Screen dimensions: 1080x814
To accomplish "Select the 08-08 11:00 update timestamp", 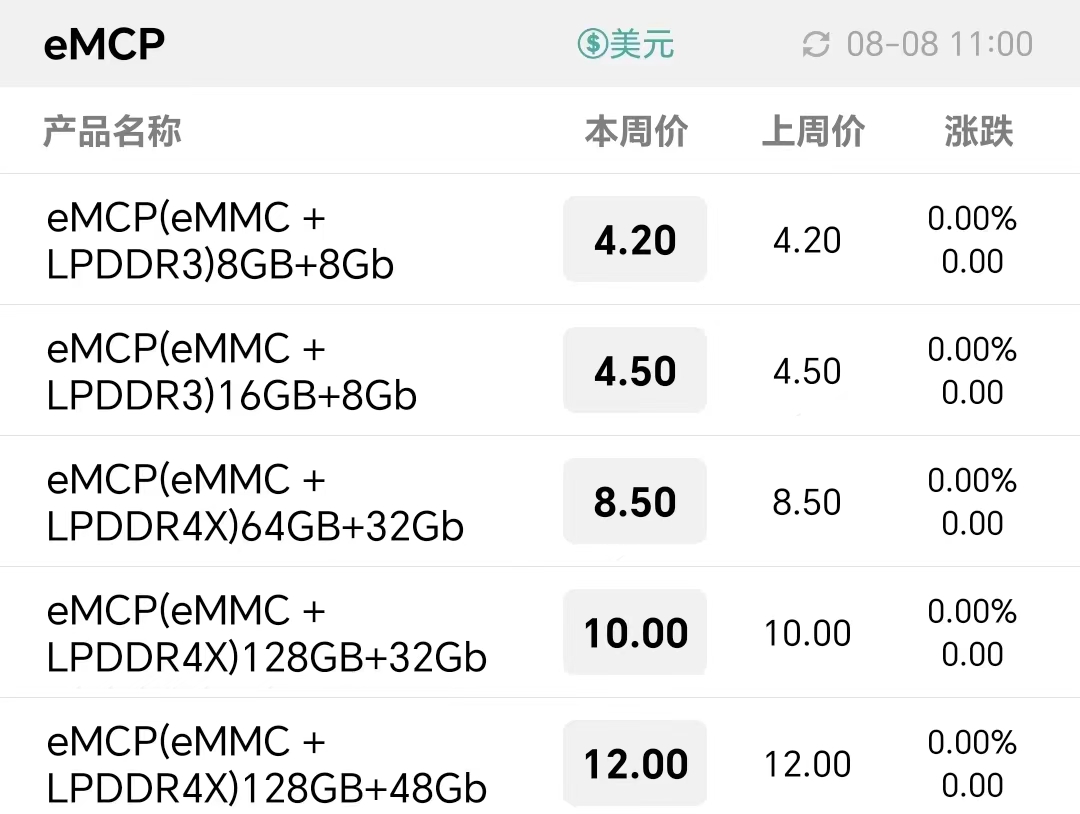I will pos(939,44).
